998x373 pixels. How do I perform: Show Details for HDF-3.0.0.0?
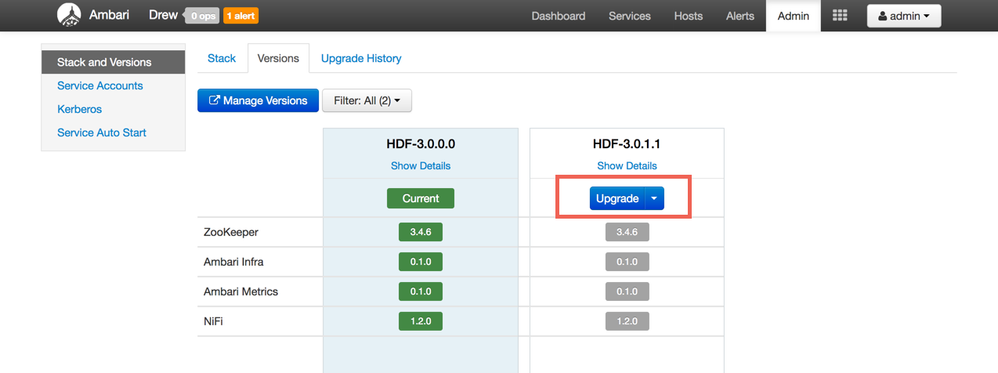click(421, 165)
